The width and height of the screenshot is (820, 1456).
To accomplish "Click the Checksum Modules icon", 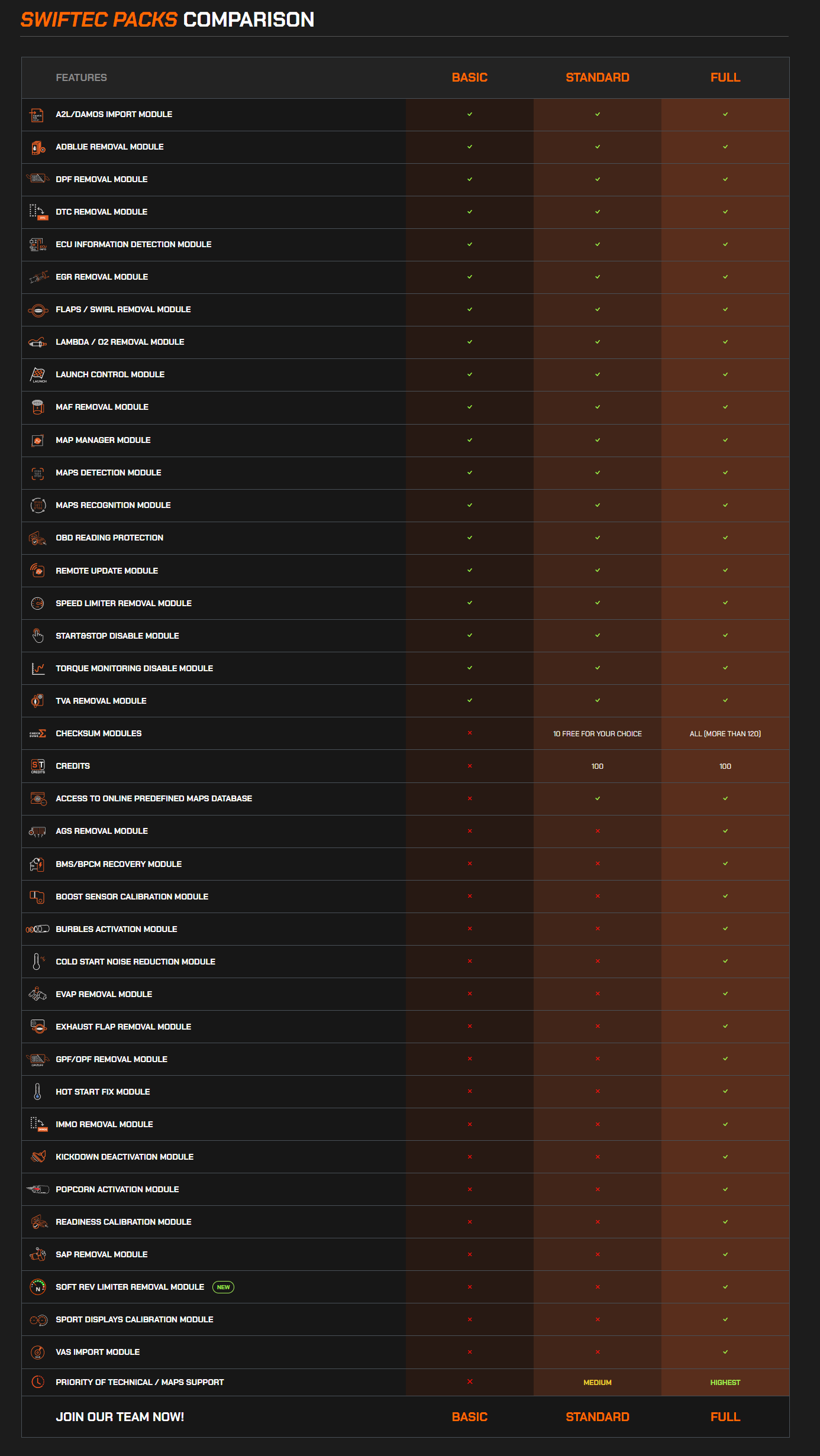I will [x=38, y=734].
